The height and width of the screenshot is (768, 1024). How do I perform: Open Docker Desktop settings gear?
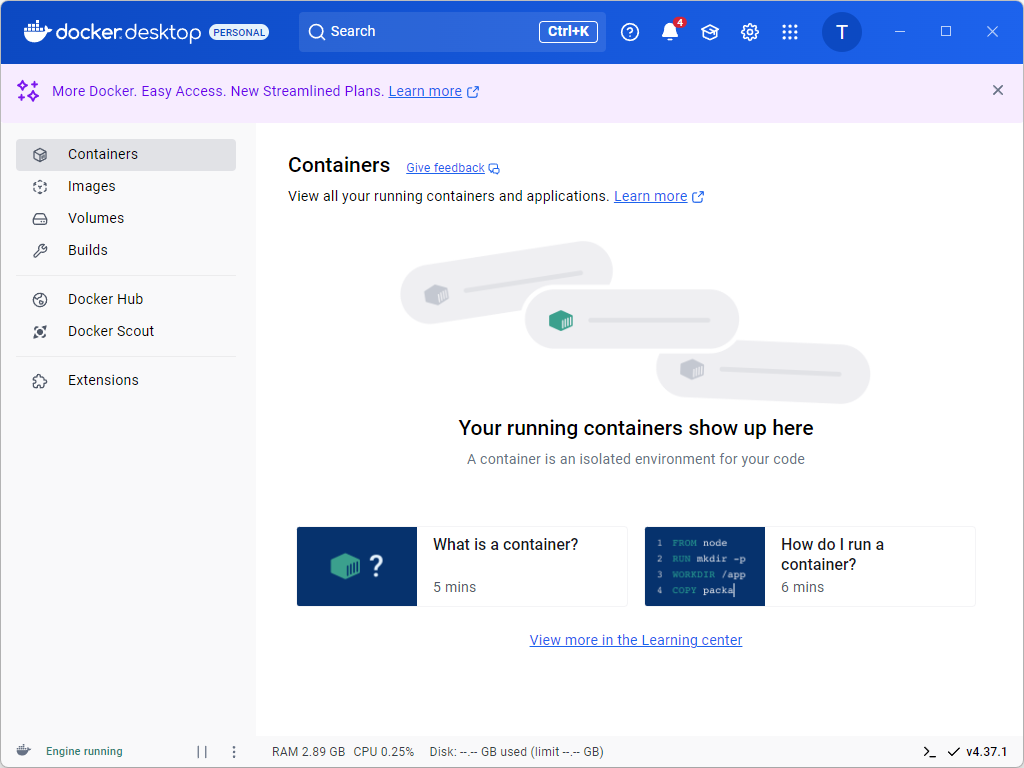749,31
